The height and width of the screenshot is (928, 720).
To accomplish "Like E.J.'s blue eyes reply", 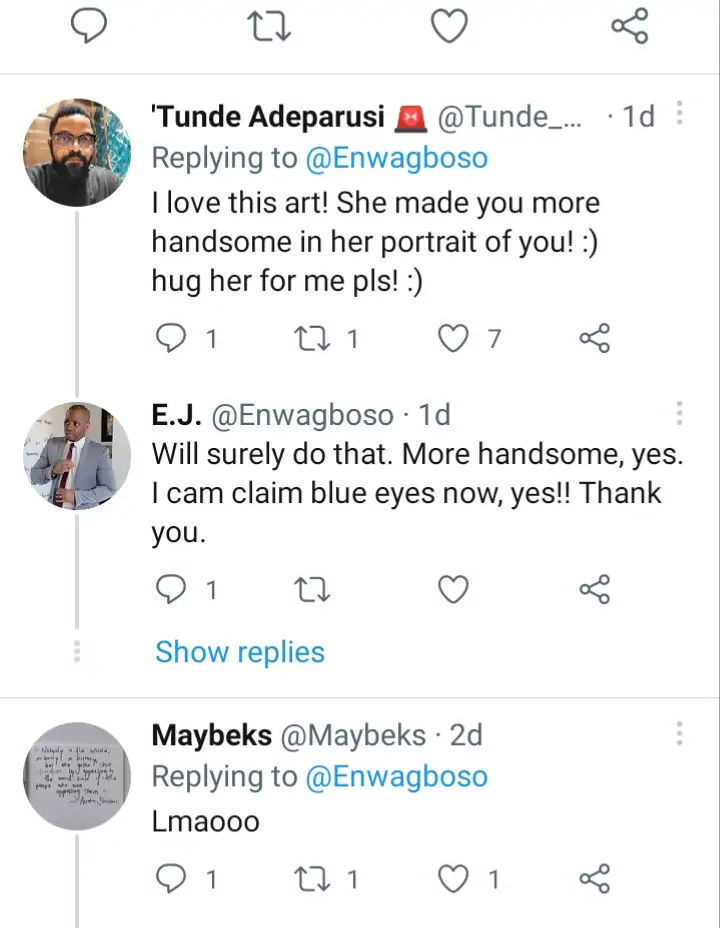I will (454, 591).
